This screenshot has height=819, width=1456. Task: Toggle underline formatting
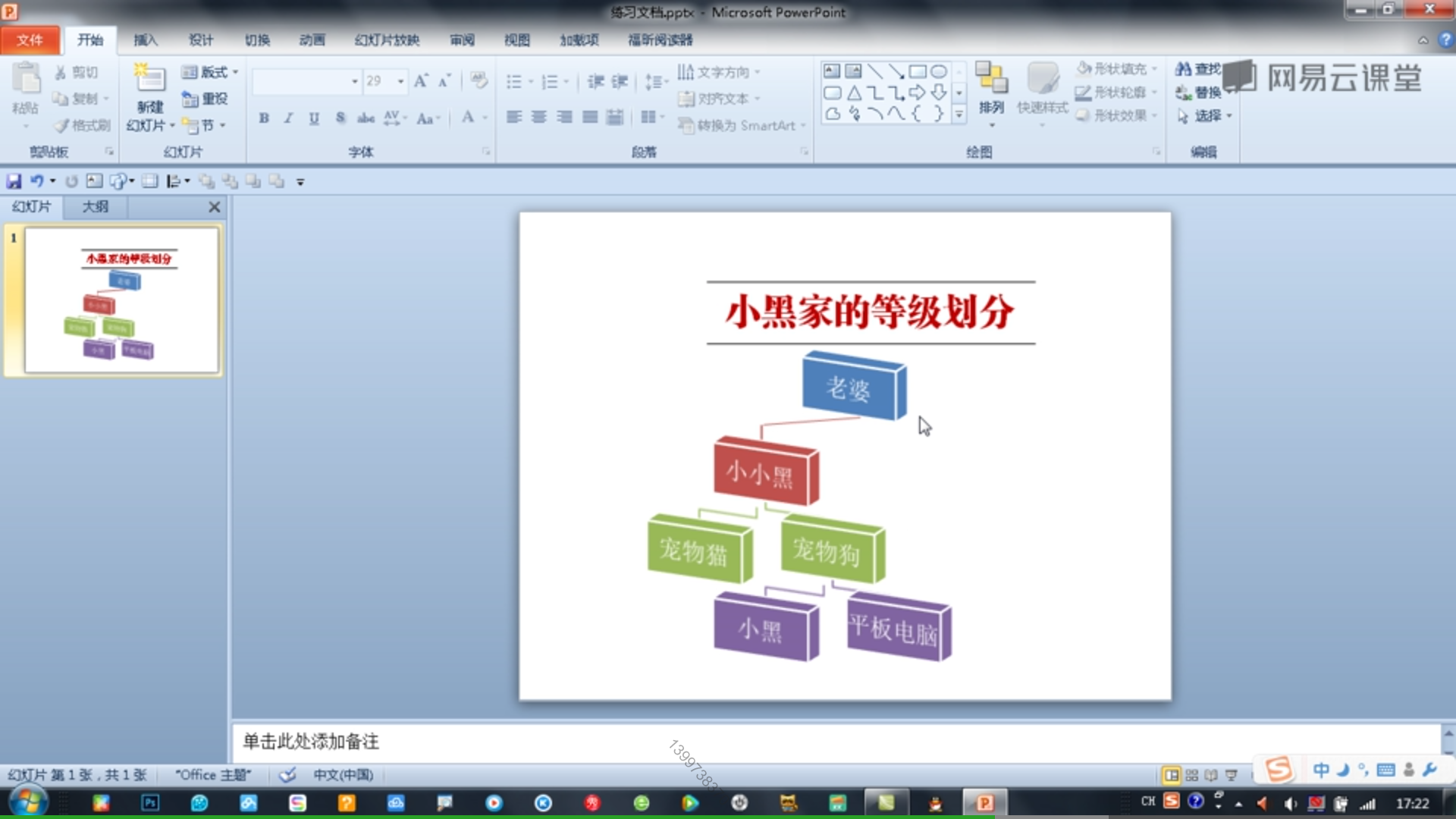[x=313, y=118]
